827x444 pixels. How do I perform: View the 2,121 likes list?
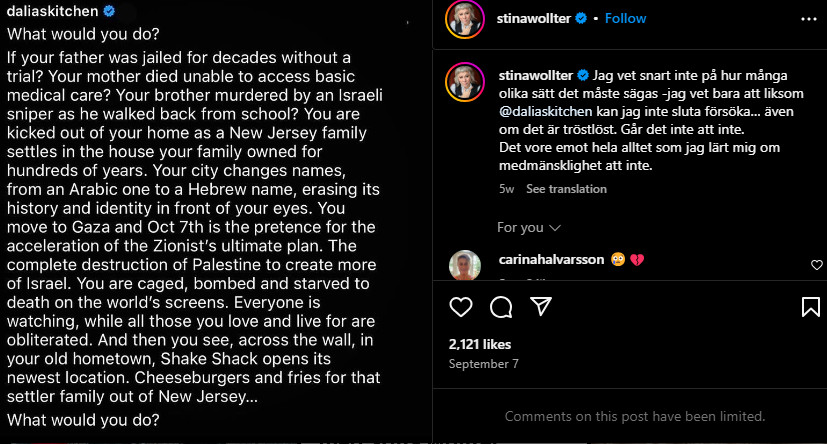point(478,343)
